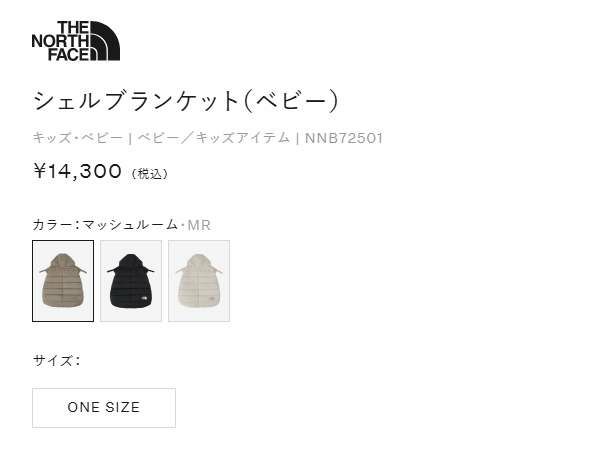Click the マッシュルーム color name text
Image resolution: width=600 pixels, height=450 pixels.
pos(130,225)
